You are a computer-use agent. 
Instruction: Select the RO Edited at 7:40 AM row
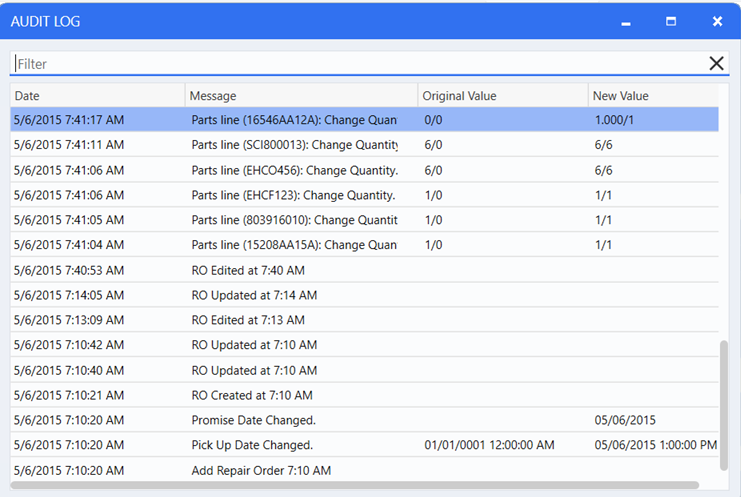coord(248,270)
